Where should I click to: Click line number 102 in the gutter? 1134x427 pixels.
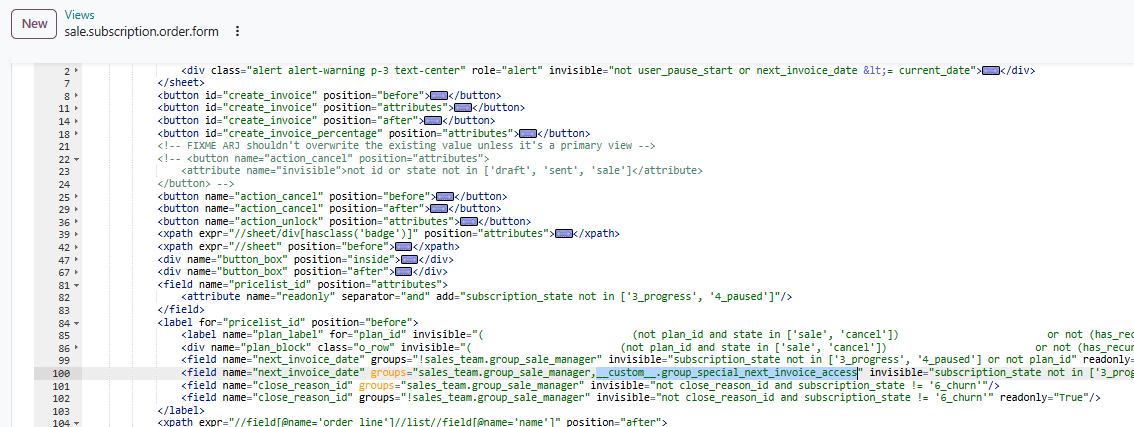coord(61,397)
